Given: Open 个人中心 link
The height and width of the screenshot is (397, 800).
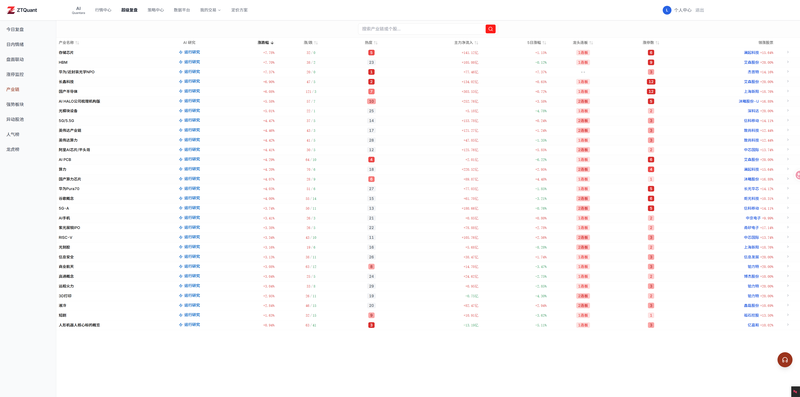Looking at the screenshot, I should point(683,10).
